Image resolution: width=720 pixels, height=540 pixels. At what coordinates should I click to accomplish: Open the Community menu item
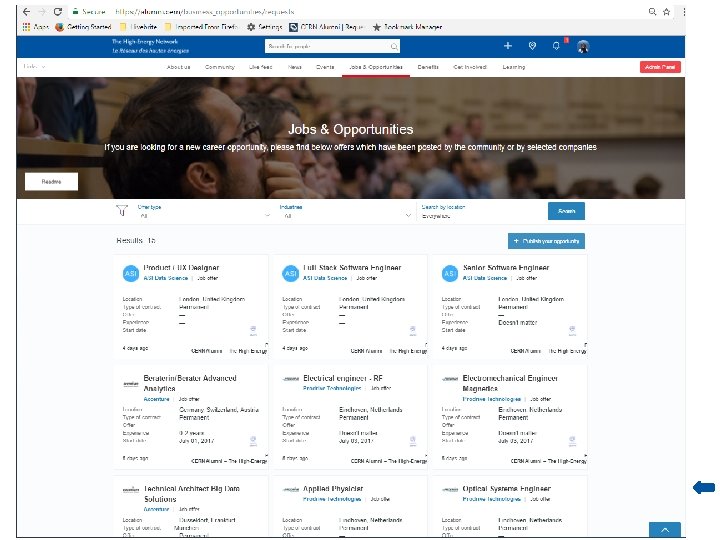(219, 67)
